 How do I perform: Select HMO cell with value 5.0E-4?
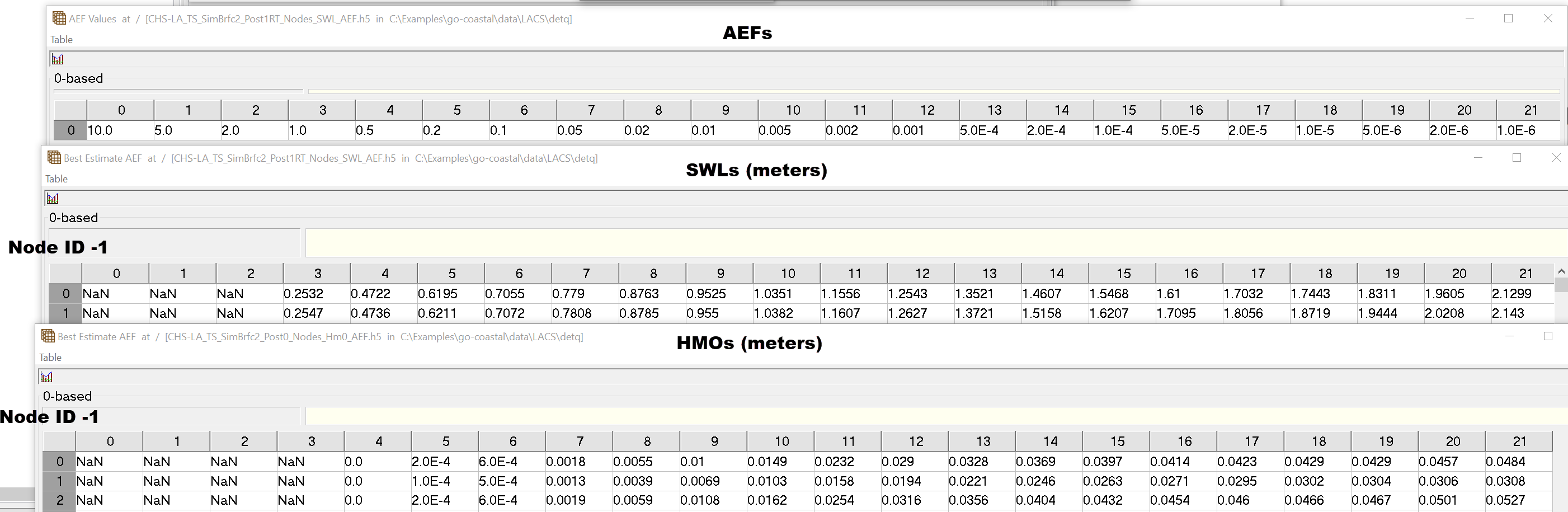coord(512,481)
